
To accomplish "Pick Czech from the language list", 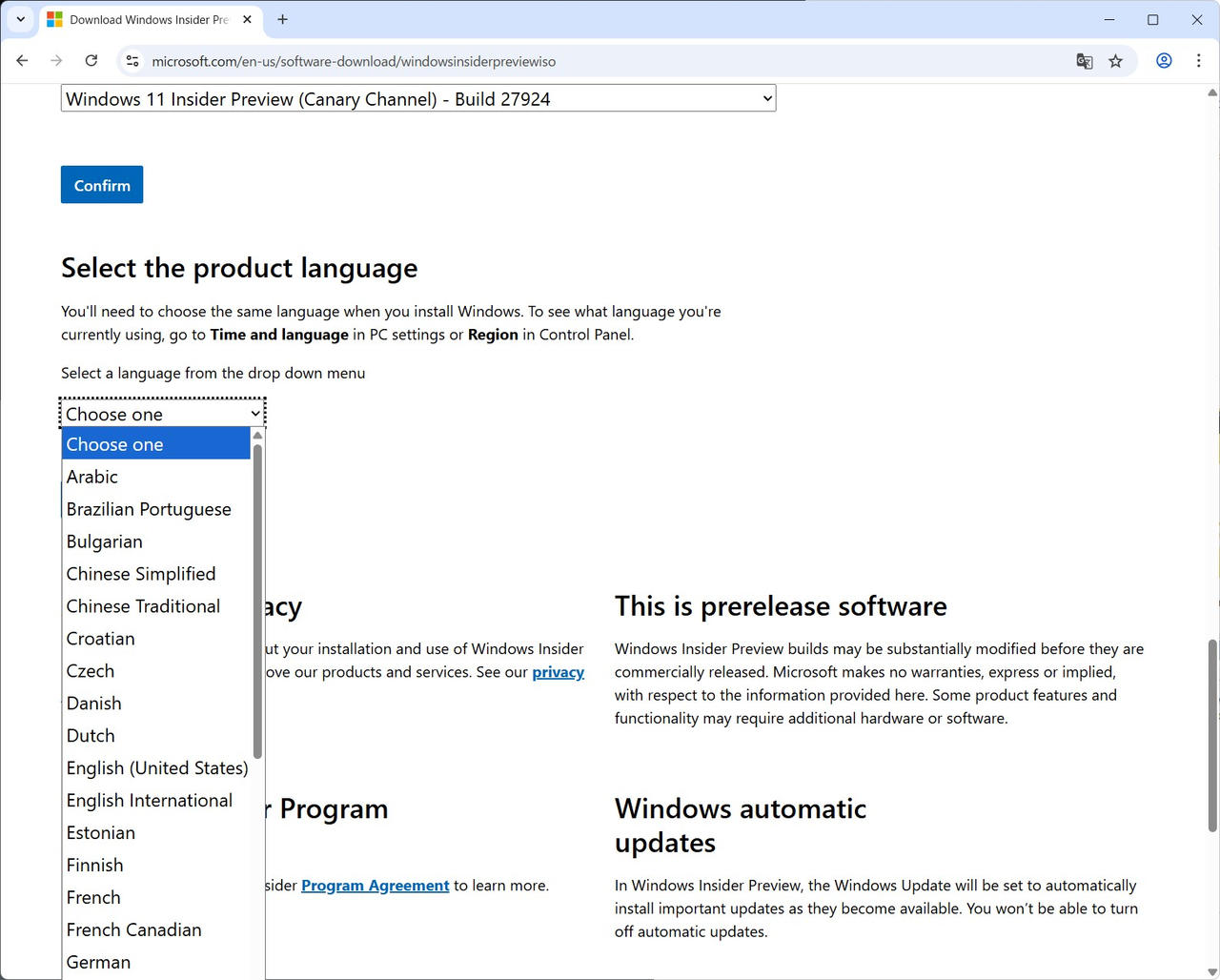I will pyautogui.click(x=156, y=671).
